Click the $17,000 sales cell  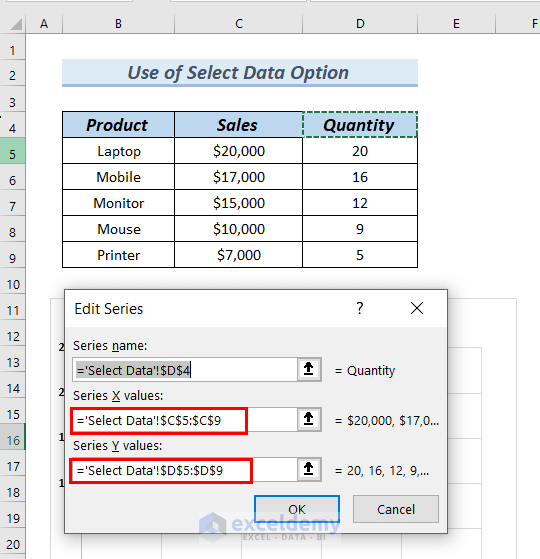pyautogui.click(x=238, y=177)
